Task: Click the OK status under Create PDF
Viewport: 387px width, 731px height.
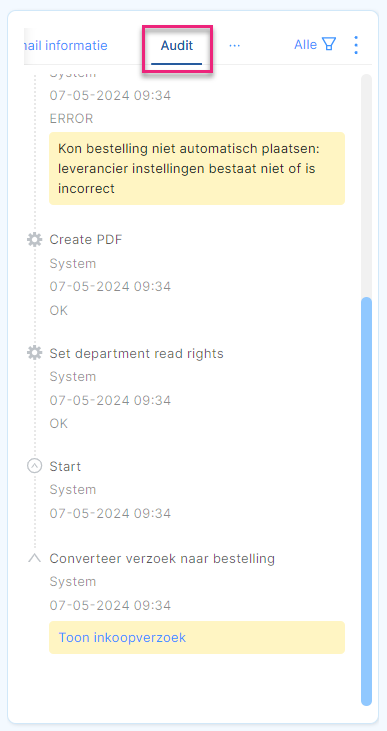Action: (59, 310)
